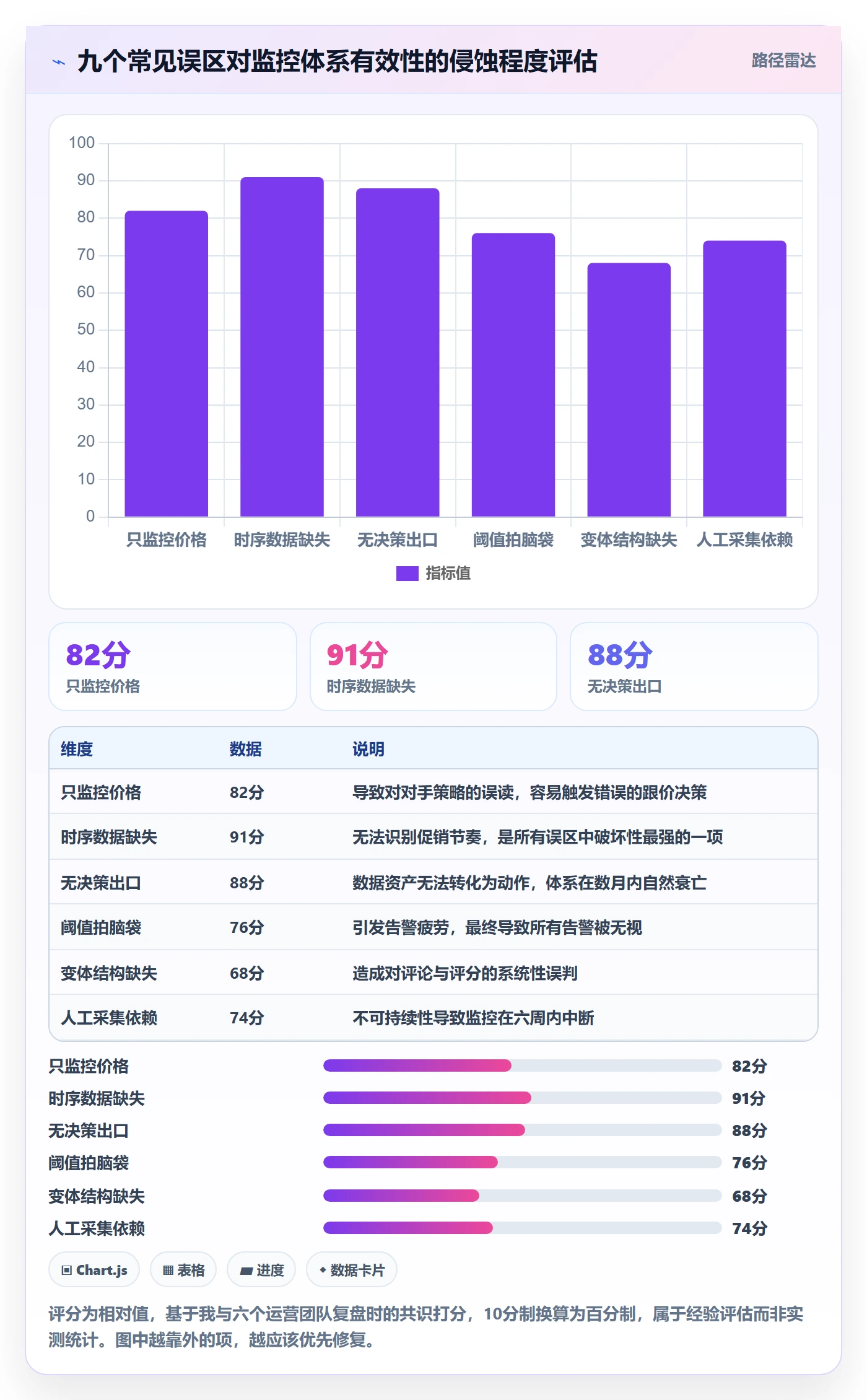Select the 阈值拍脑袋 table row name

click(x=101, y=927)
